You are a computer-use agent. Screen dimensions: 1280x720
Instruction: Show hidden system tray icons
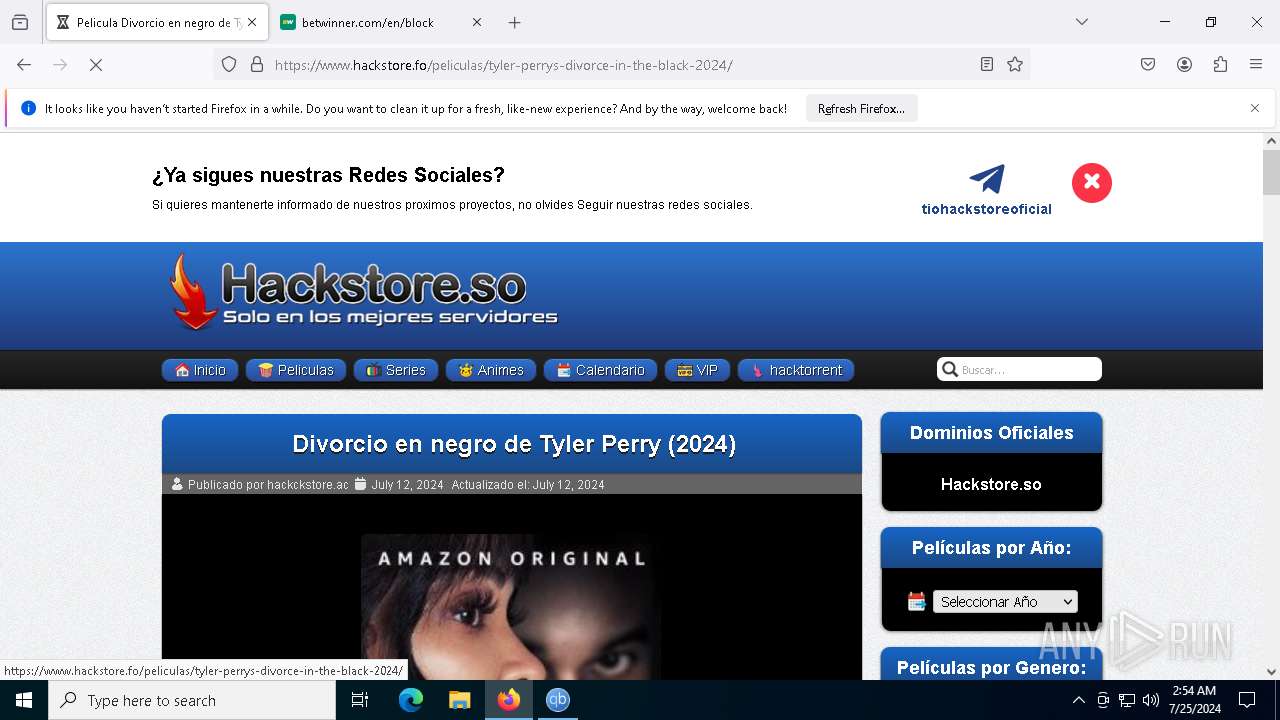1078,700
